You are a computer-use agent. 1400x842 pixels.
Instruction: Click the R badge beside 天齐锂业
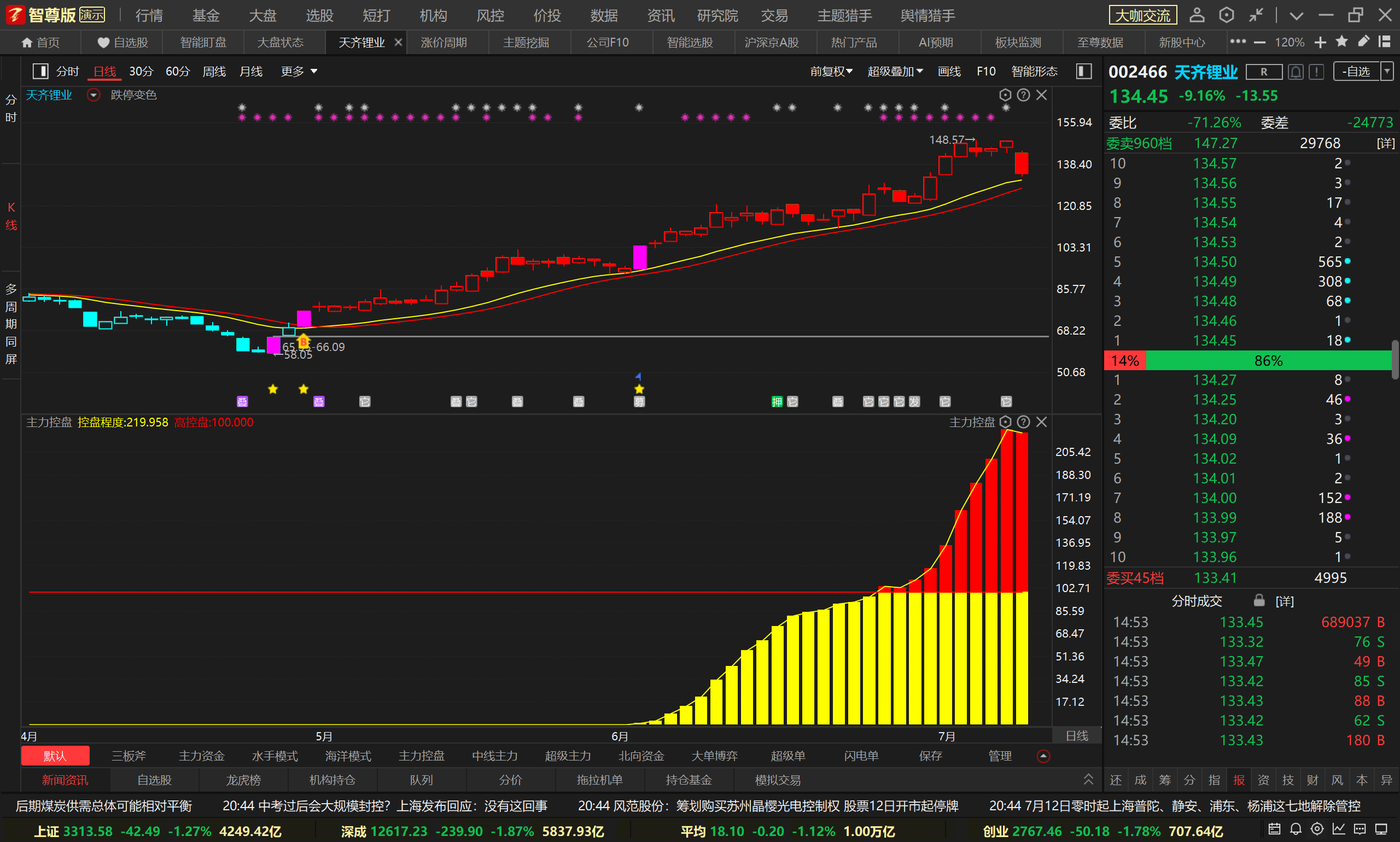1264,72
